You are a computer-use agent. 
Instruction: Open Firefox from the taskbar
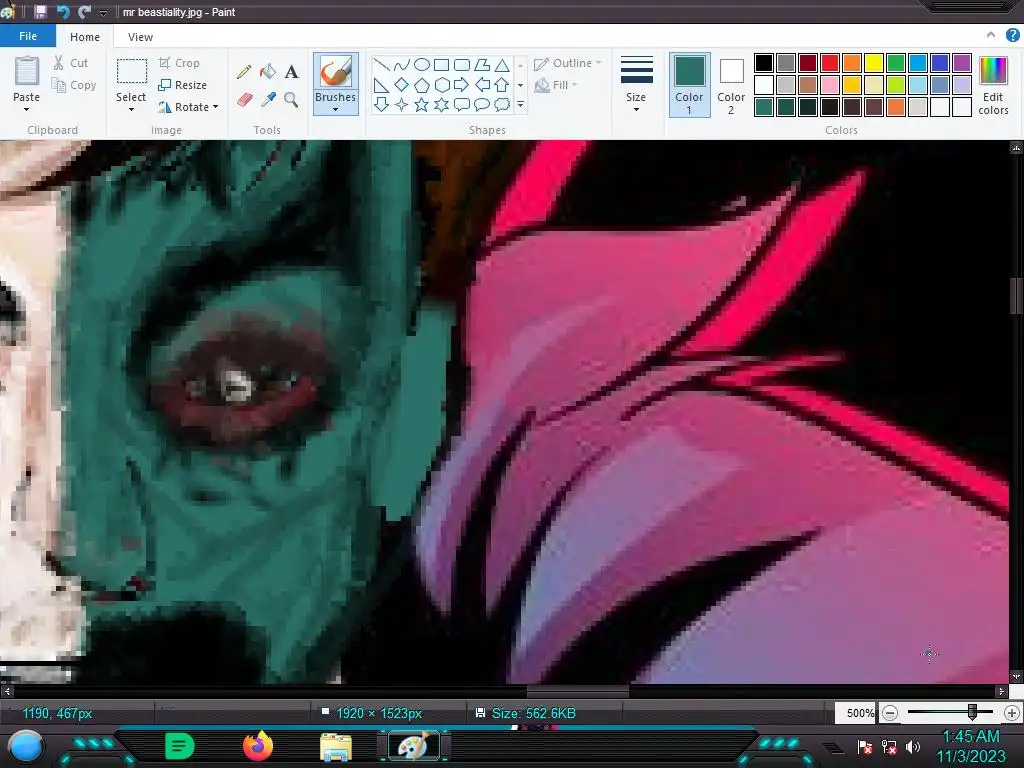pos(258,746)
